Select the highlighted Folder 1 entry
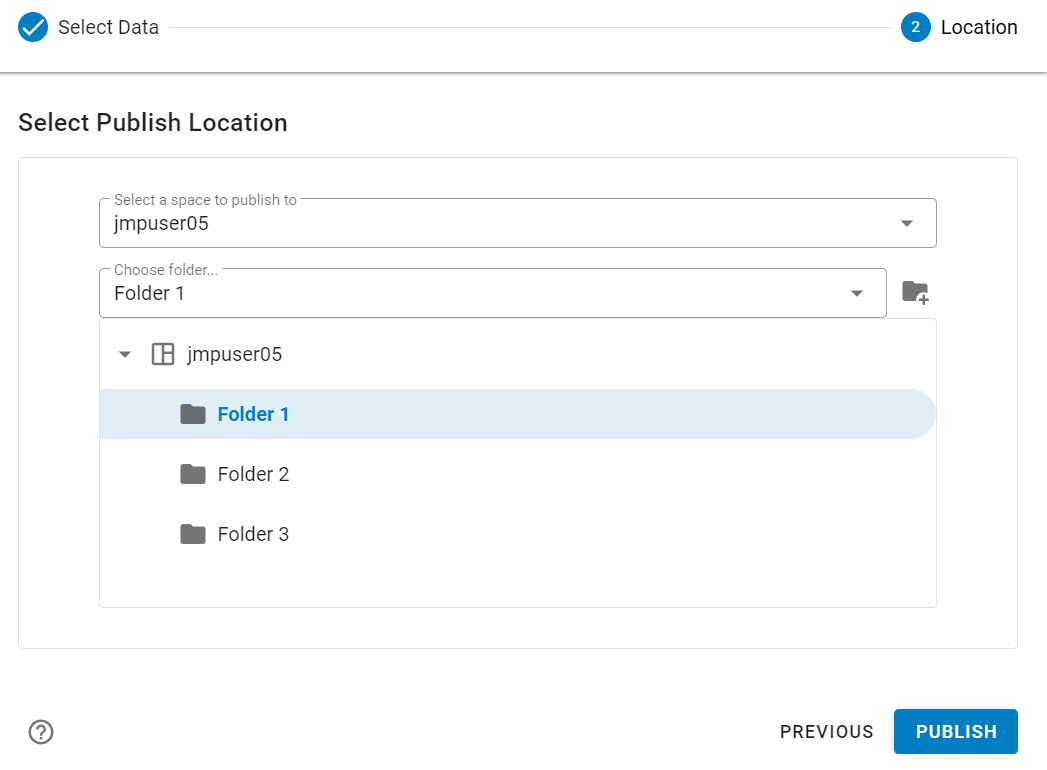Viewport: 1047px width, 770px height. pos(252,413)
